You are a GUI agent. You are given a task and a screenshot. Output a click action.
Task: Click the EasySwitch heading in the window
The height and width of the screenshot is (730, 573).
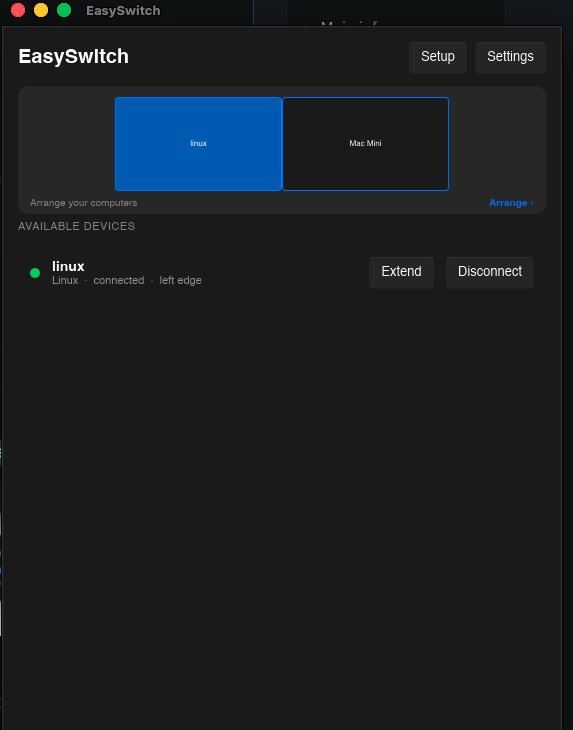(x=74, y=56)
